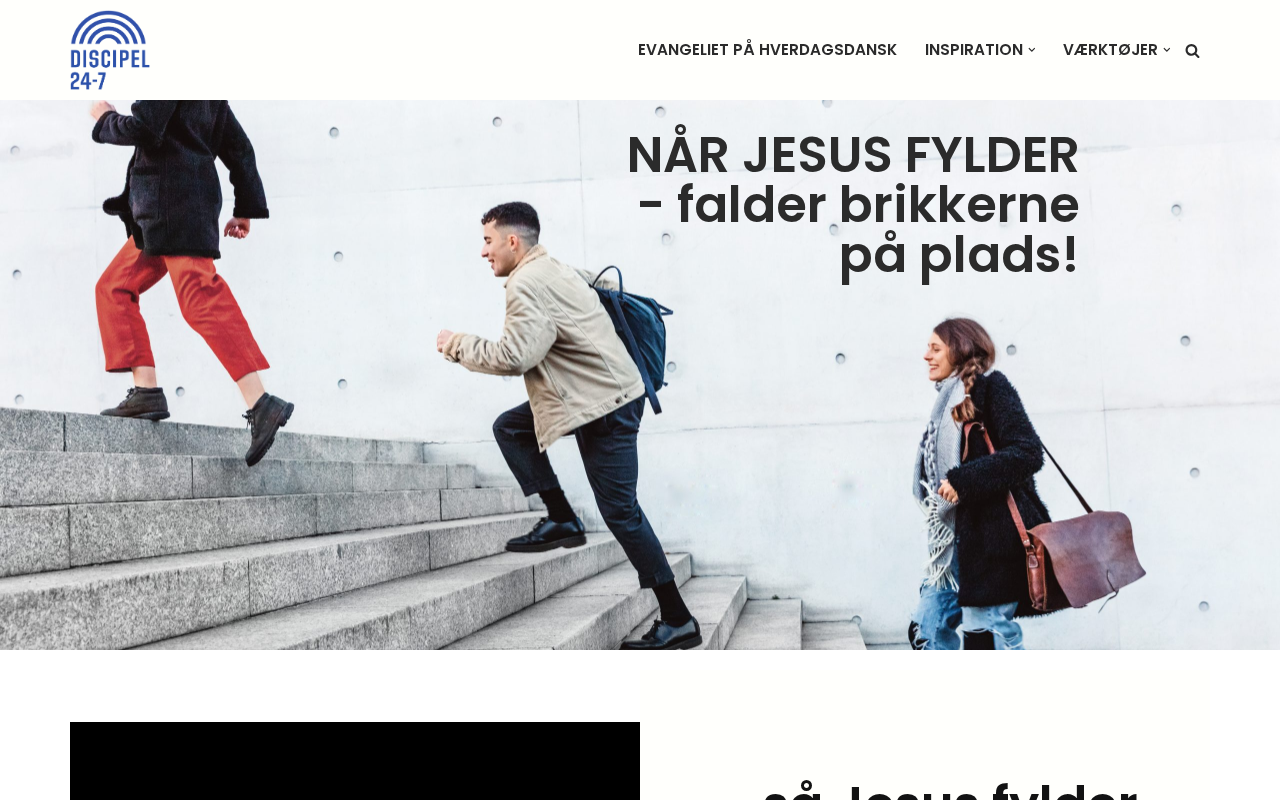The height and width of the screenshot is (800, 1280).
Task: Select the Værktøjer menu item
Action: 1110,50
